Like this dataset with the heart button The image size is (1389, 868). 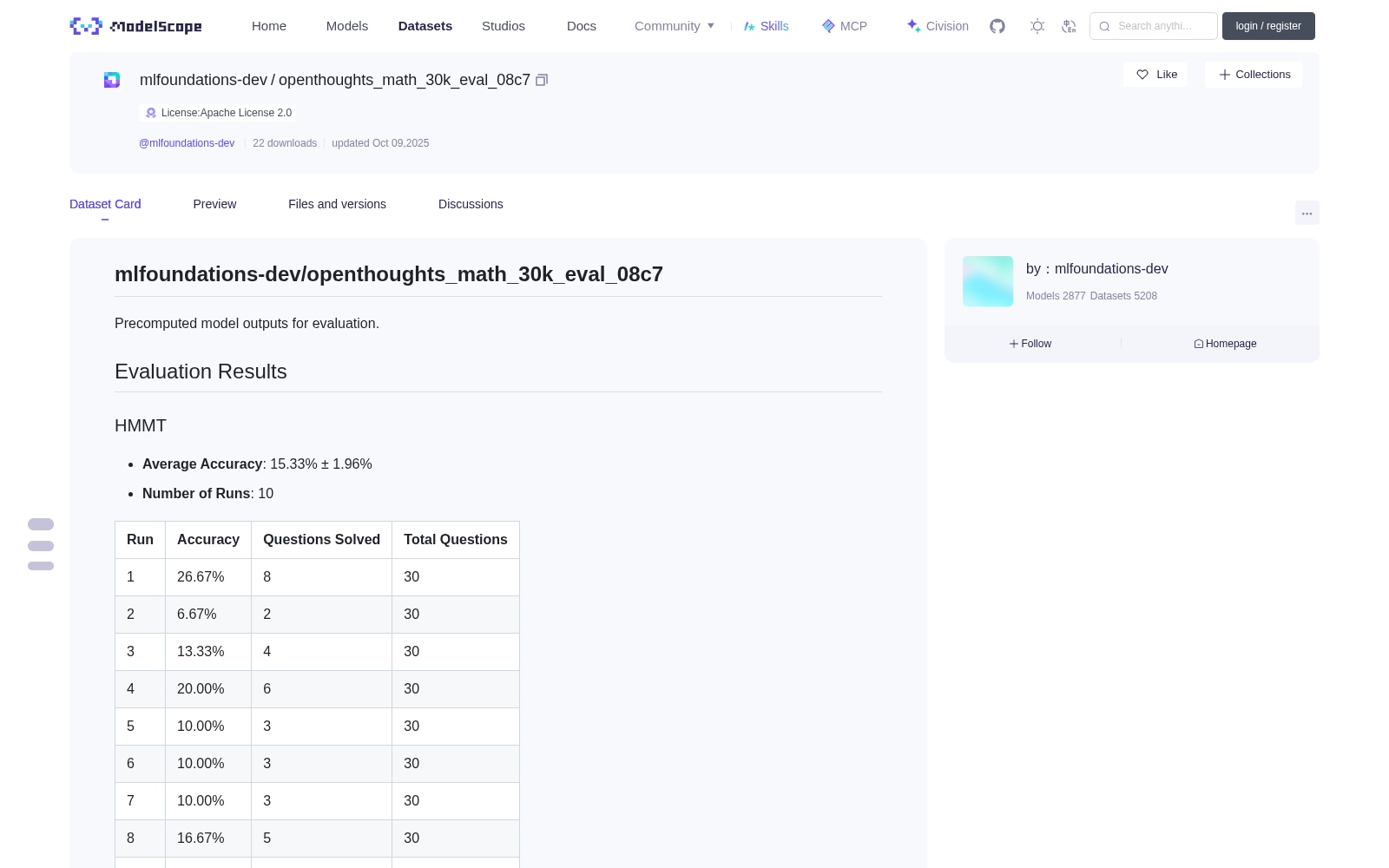(1155, 75)
